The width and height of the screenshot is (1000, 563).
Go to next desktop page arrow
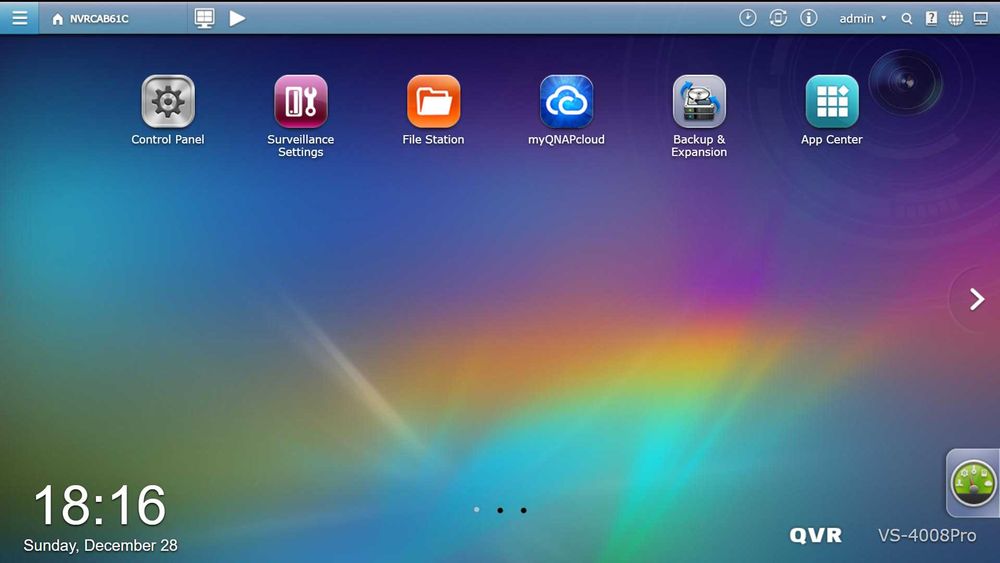click(x=976, y=299)
